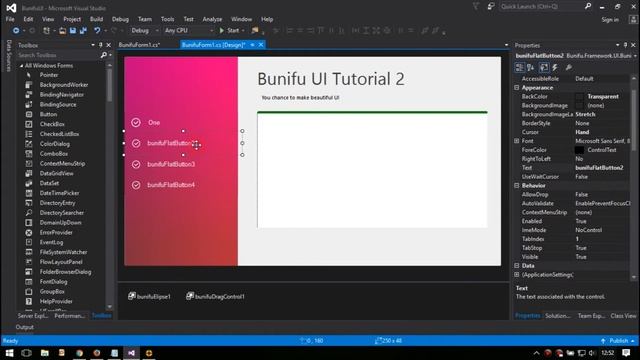The image size is (640, 360).
Task: Click the Open File toolbar icon
Action: [x=62, y=31]
